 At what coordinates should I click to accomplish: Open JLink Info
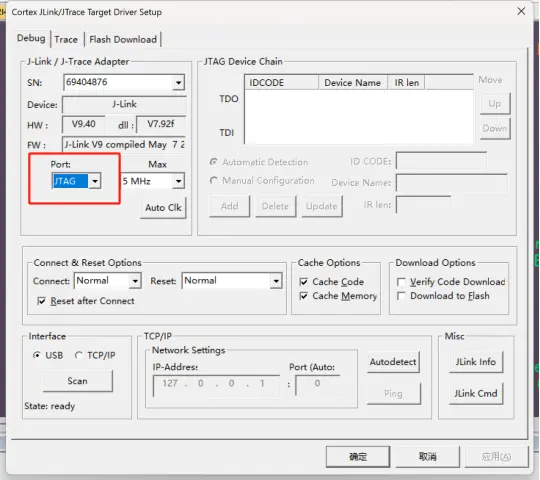pyautogui.click(x=476, y=362)
